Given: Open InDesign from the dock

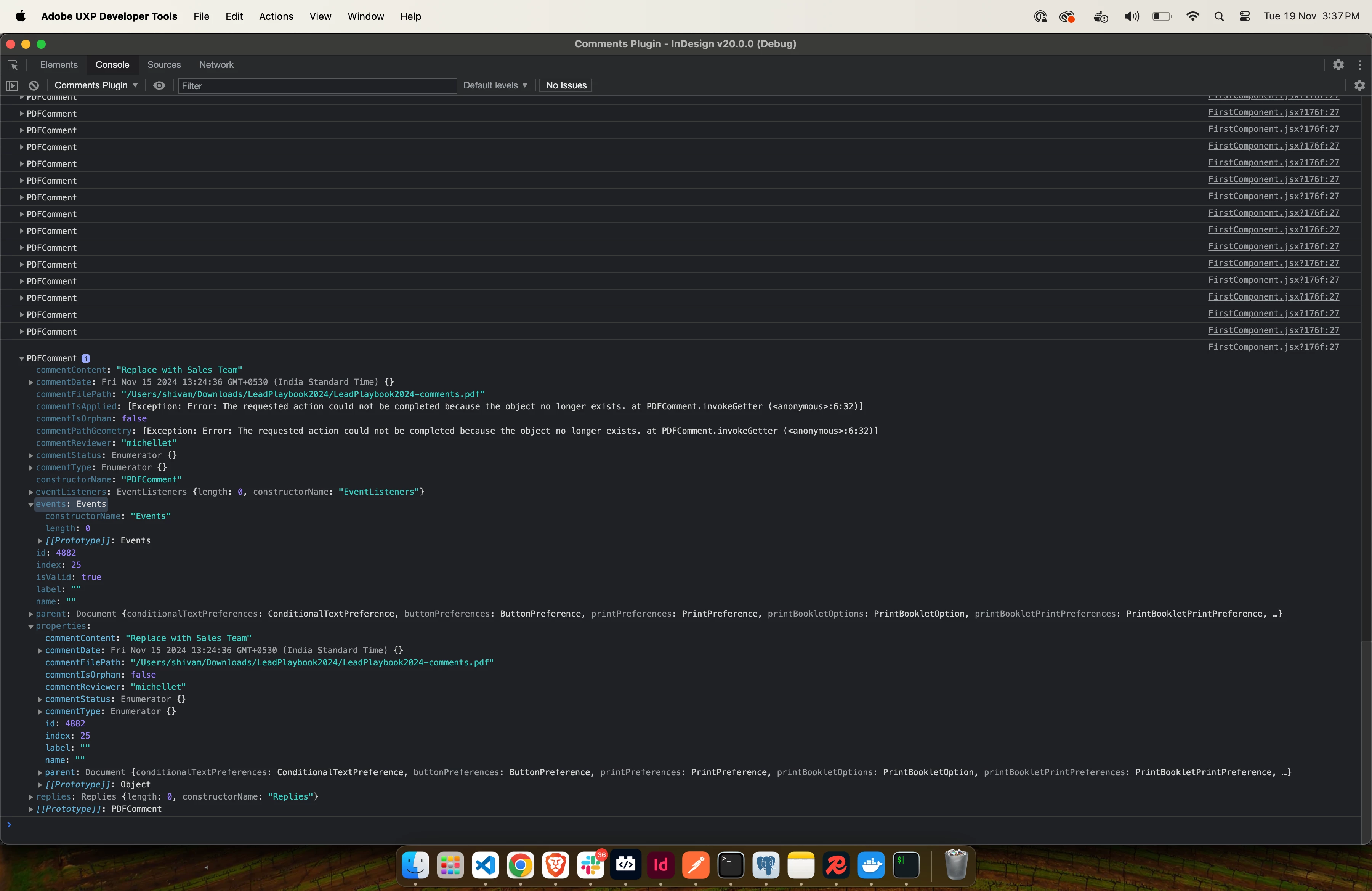Looking at the screenshot, I should tap(660, 864).
